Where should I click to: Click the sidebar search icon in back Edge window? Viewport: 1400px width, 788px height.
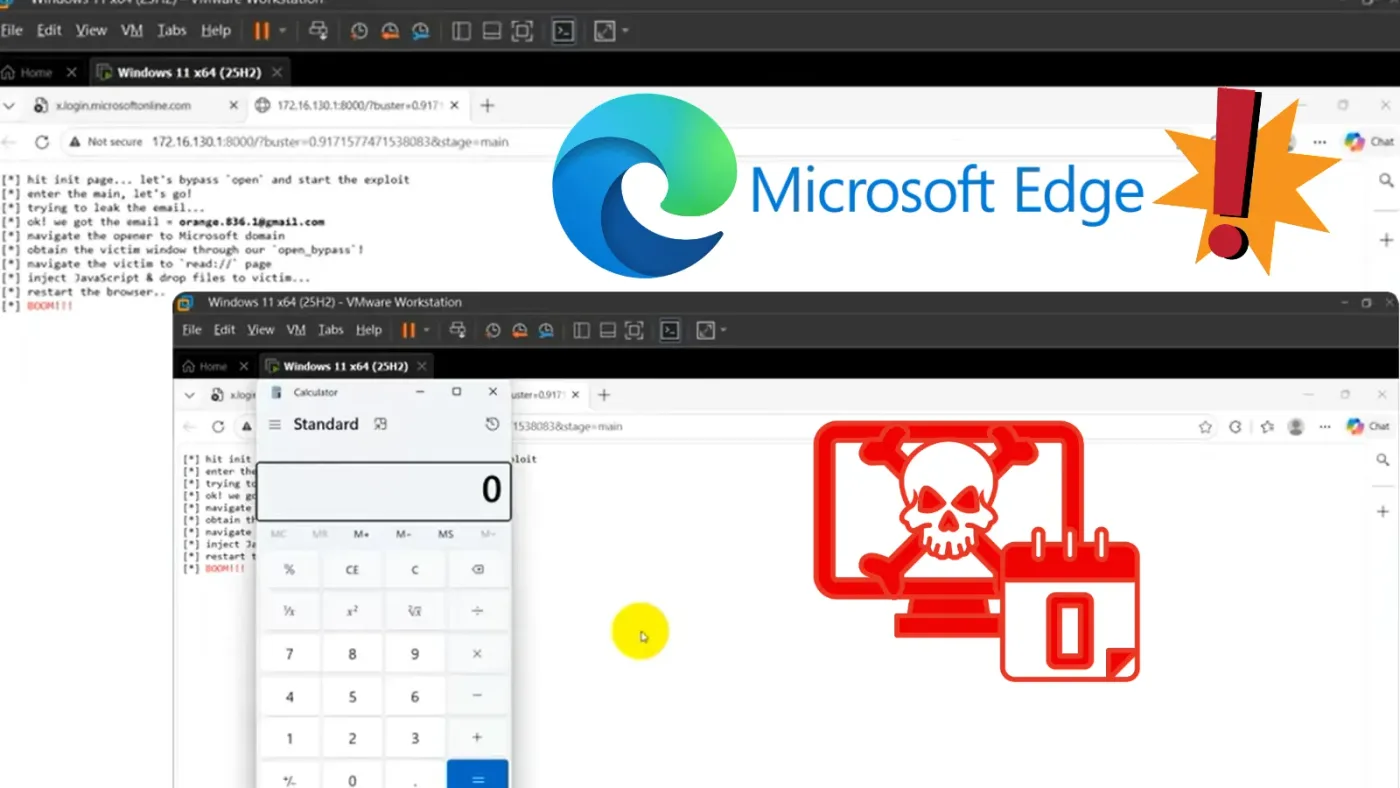click(x=1386, y=181)
